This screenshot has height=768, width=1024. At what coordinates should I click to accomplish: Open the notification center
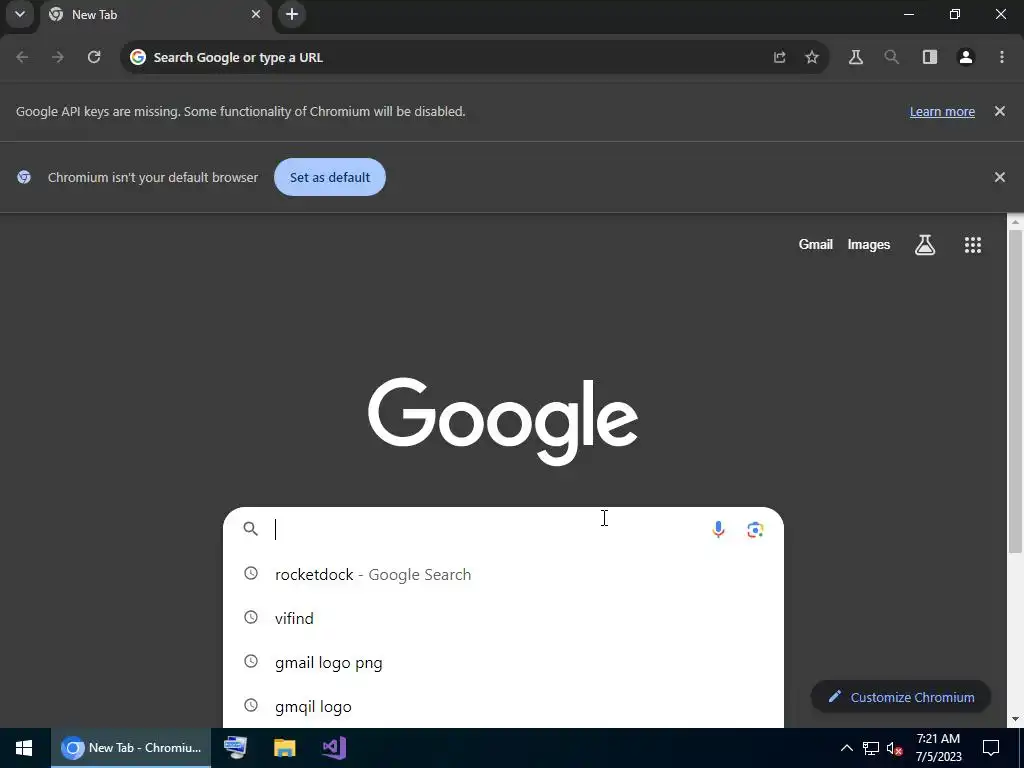pyautogui.click(x=991, y=748)
